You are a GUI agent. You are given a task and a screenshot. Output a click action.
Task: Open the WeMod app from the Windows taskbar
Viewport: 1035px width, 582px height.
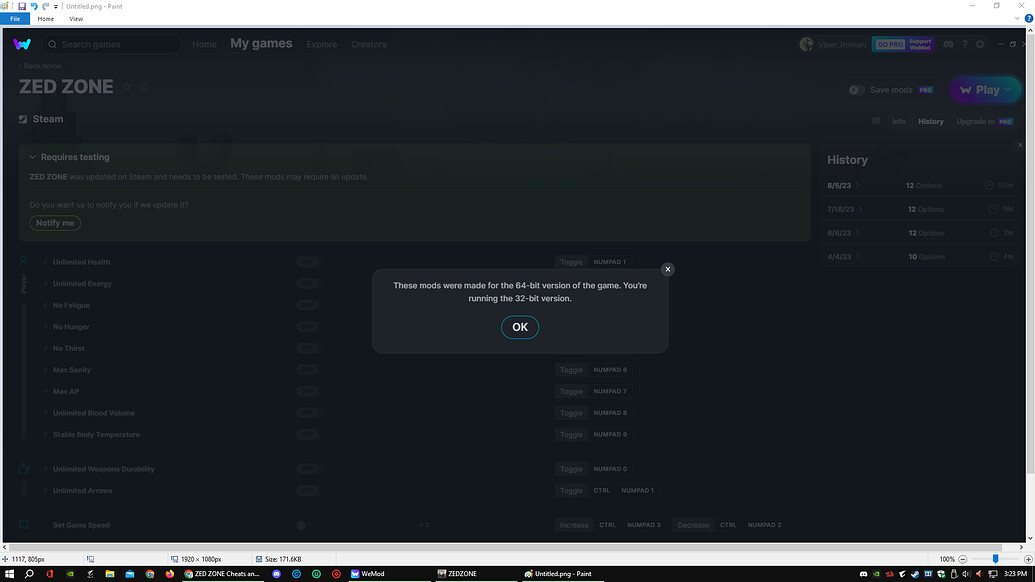point(368,574)
